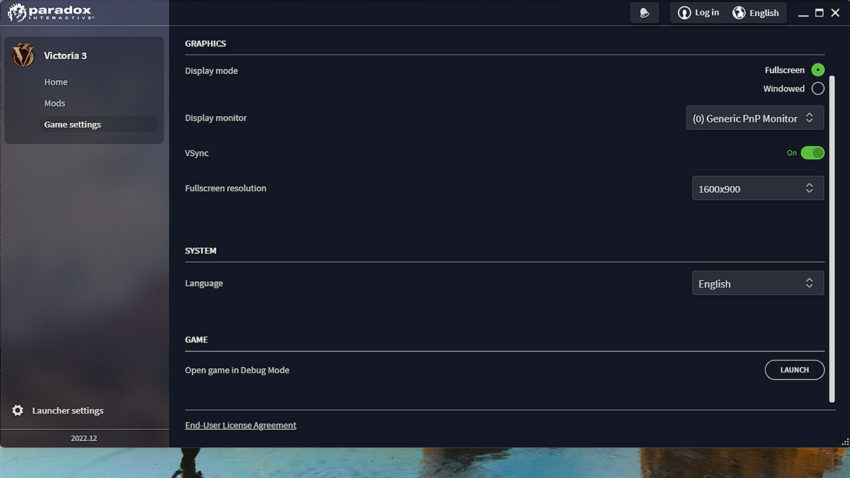This screenshot has width=850, height=478.
Task: Minimize the launcher window
Action: point(803,13)
